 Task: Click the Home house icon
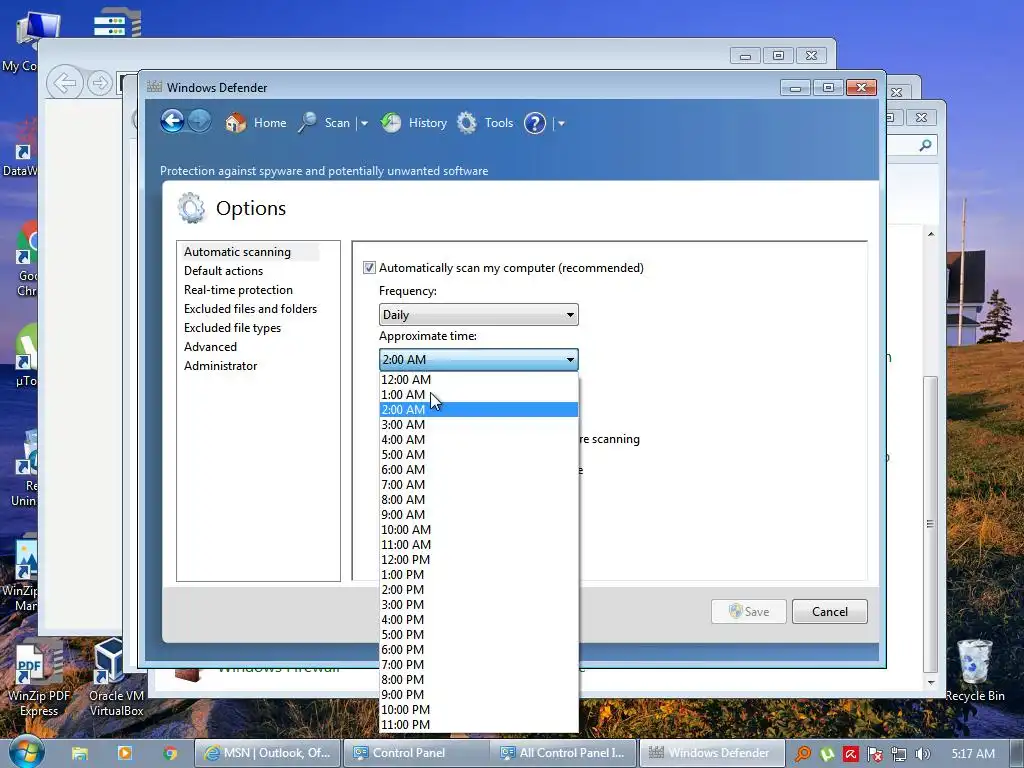(x=235, y=122)
